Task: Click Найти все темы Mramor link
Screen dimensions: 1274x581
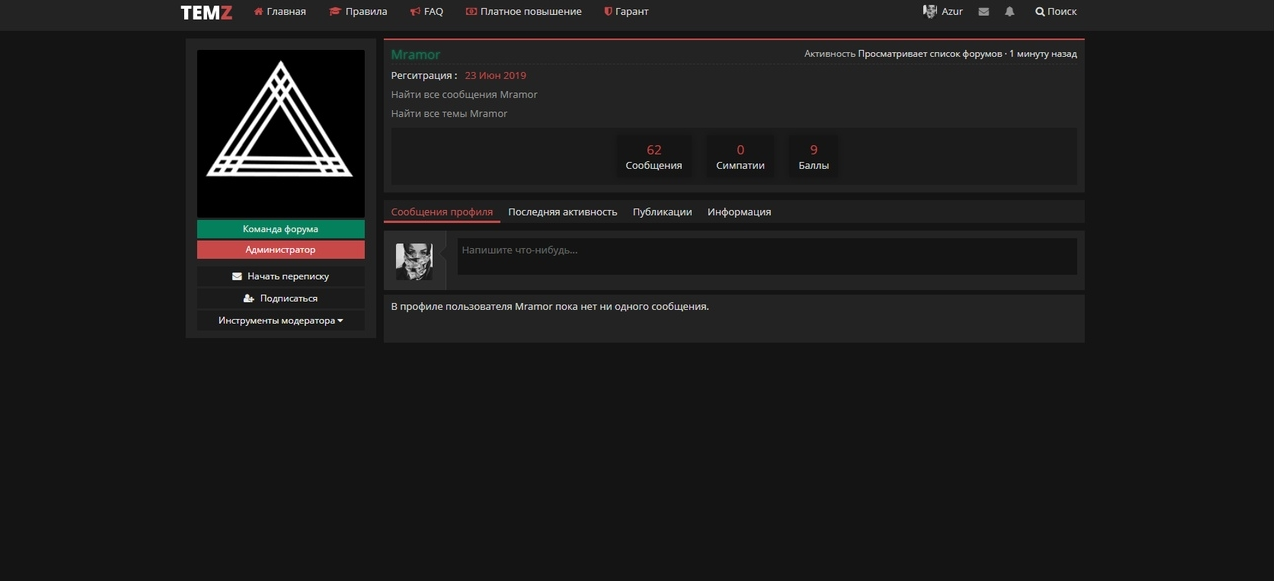Action: (449, 114)
